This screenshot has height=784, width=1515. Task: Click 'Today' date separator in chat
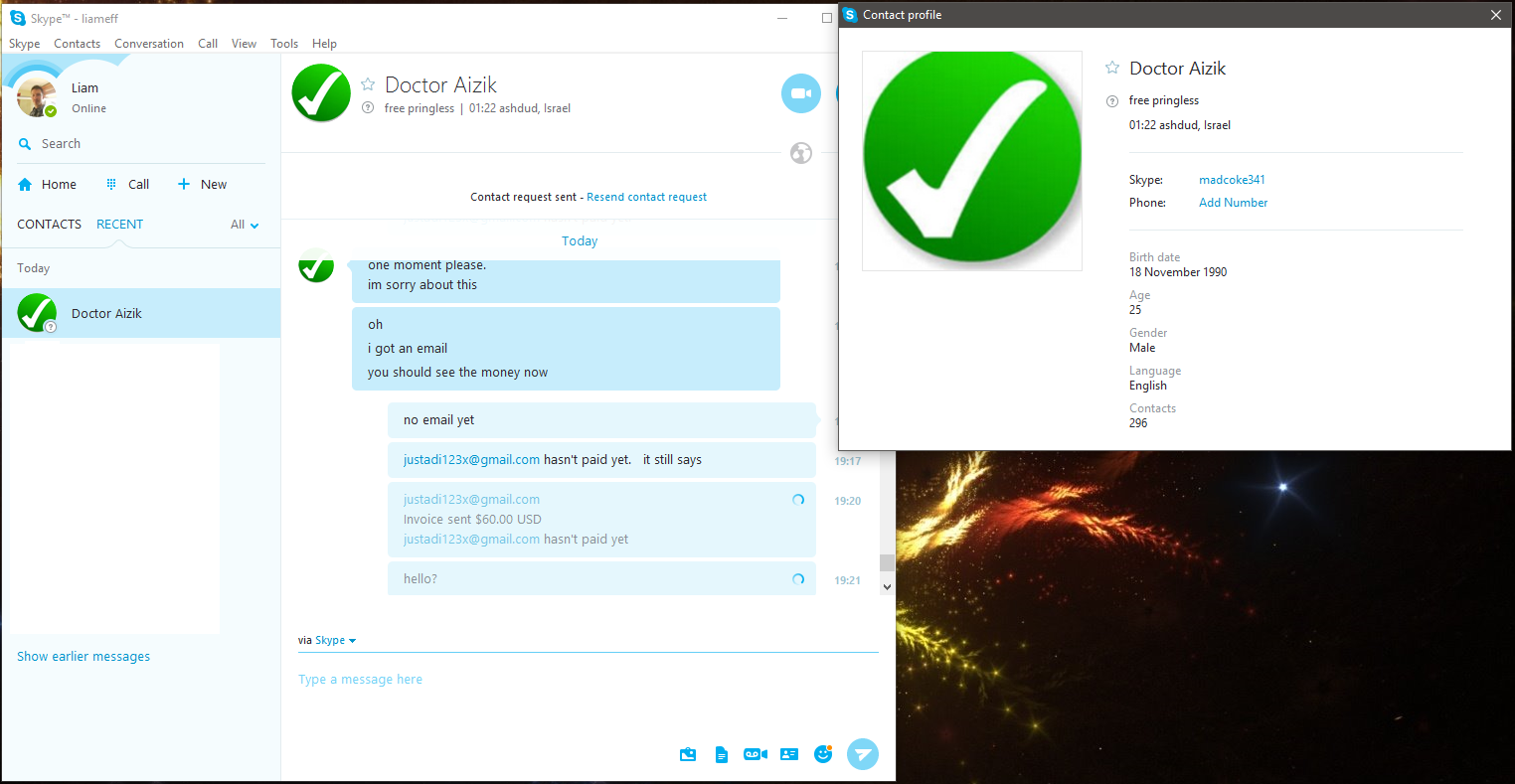coord(580,241)
